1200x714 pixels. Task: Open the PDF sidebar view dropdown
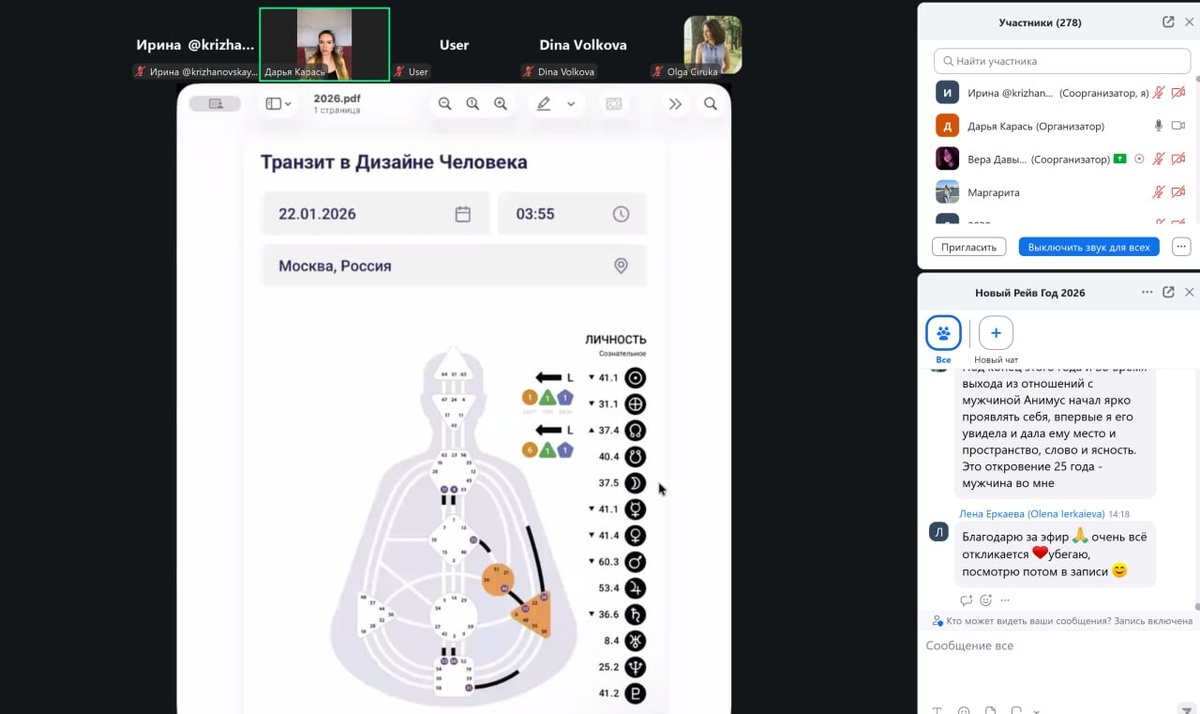(278, 104)
